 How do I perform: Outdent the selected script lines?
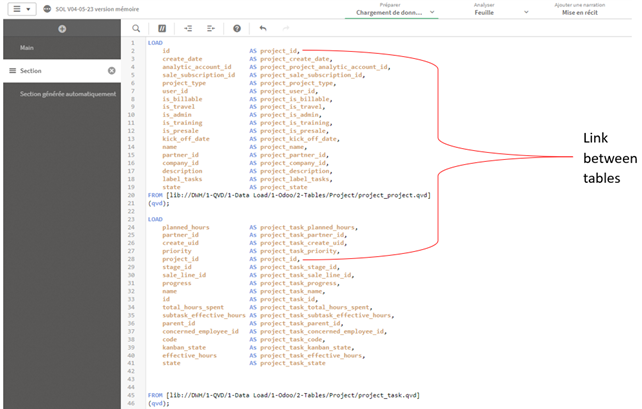(211, 28)
